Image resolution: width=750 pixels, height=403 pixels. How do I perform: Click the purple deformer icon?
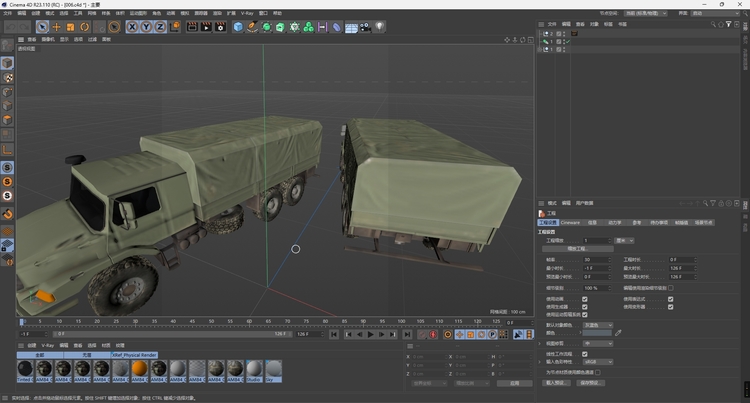(x=337, y=27)
